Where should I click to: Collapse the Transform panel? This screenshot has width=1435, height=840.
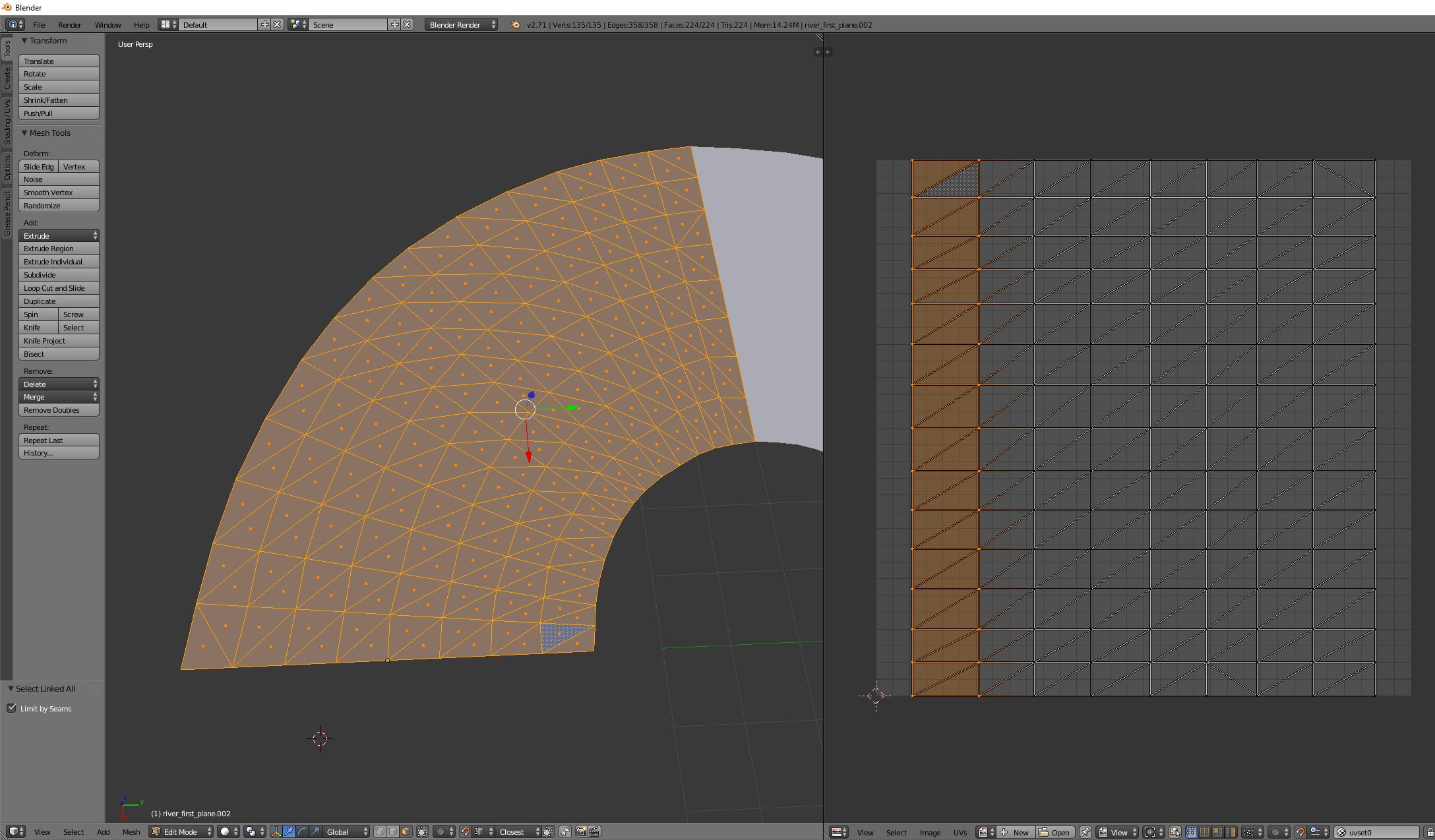(x=24, y=40)
